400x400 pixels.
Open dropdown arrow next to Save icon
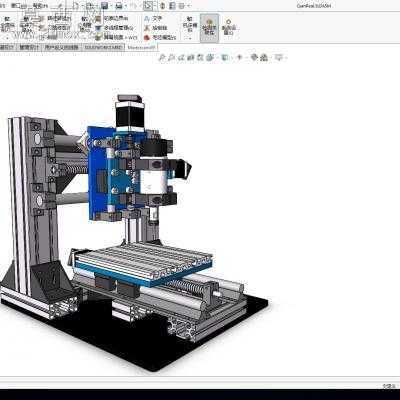point(111,6)
